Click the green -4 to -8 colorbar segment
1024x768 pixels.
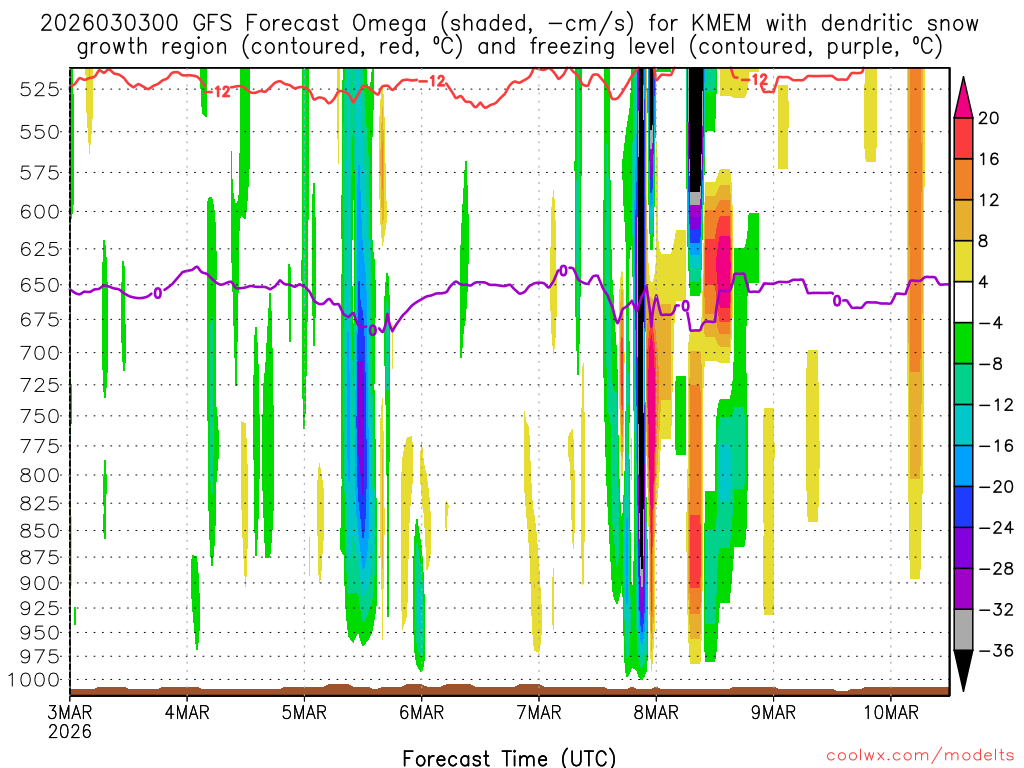963,344
